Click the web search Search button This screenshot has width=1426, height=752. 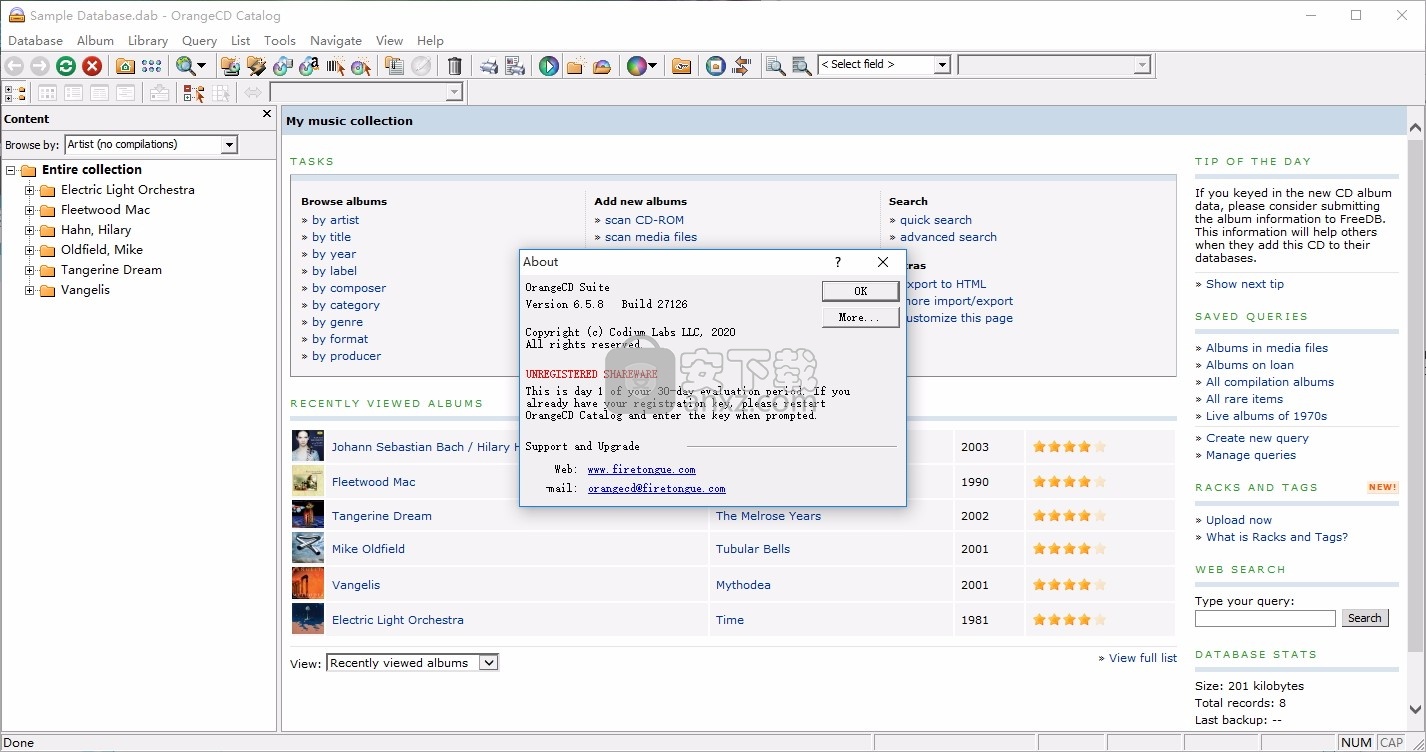pos(1365,618)
